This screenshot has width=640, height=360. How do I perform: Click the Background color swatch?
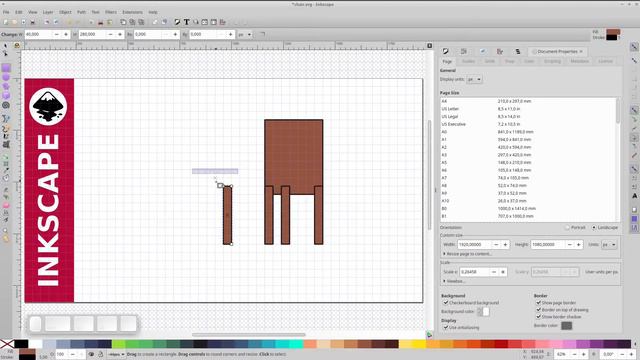(483, 311)
